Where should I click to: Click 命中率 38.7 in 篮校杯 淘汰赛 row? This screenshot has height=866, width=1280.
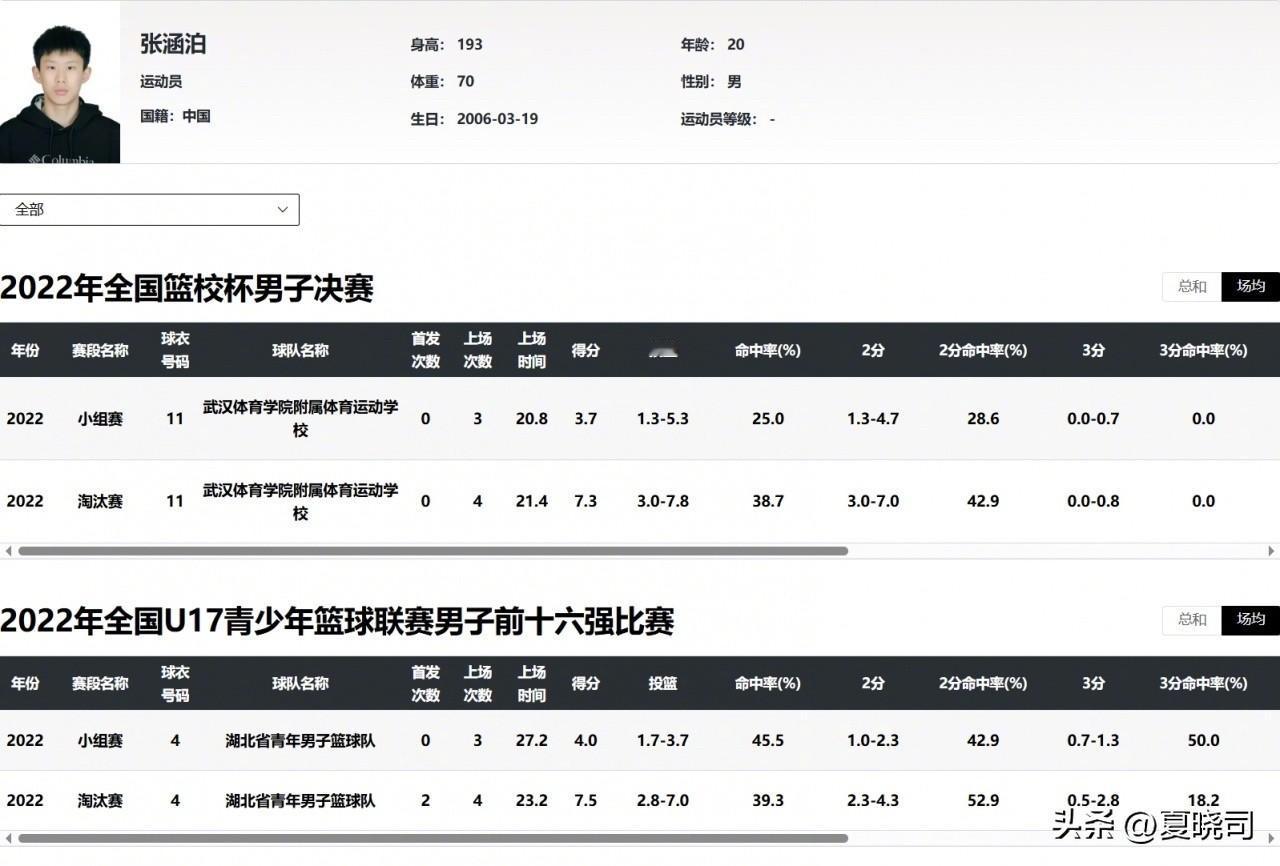pos(768,501)
